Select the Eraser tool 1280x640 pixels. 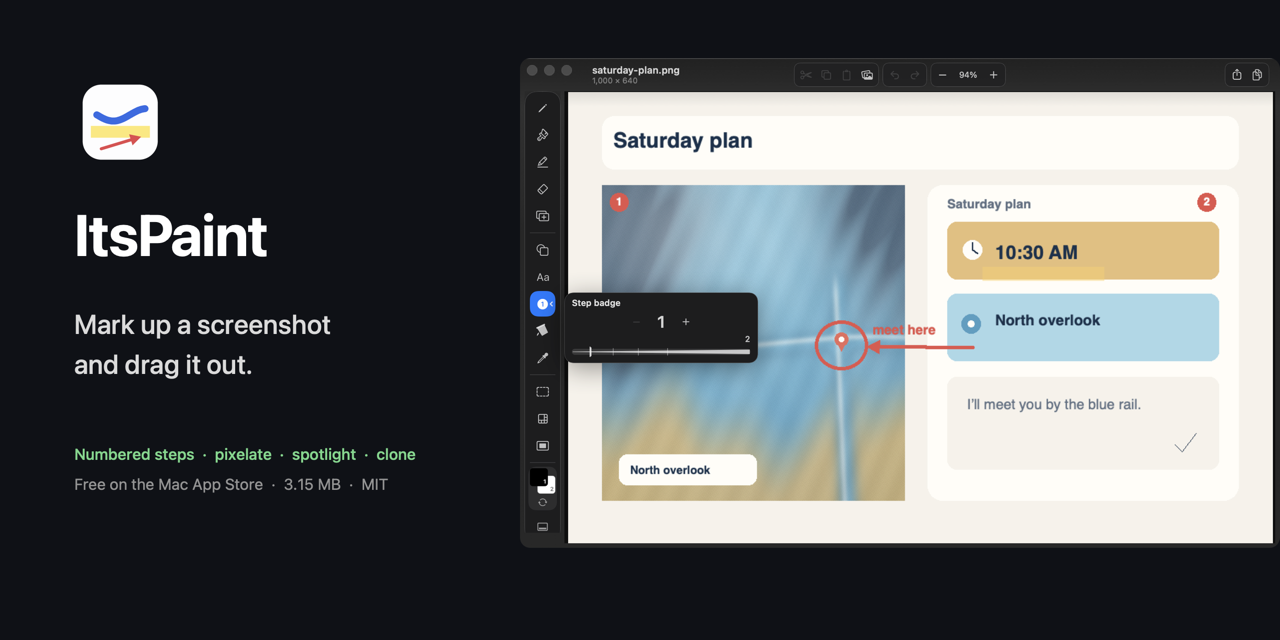542,189
